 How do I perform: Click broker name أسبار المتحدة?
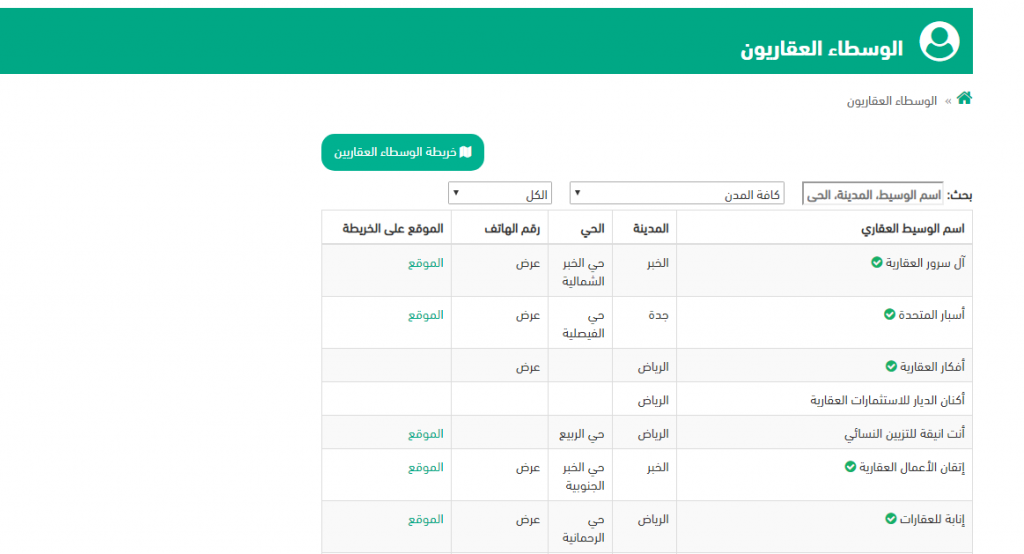pyautogui.click(x=931, y=315)
